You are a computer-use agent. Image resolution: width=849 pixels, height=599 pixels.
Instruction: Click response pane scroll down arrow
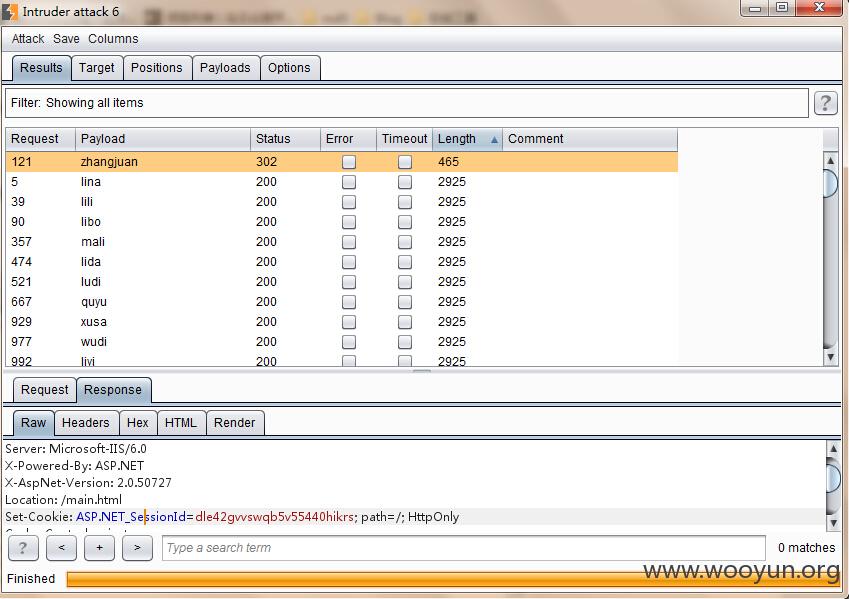point(833,523)
